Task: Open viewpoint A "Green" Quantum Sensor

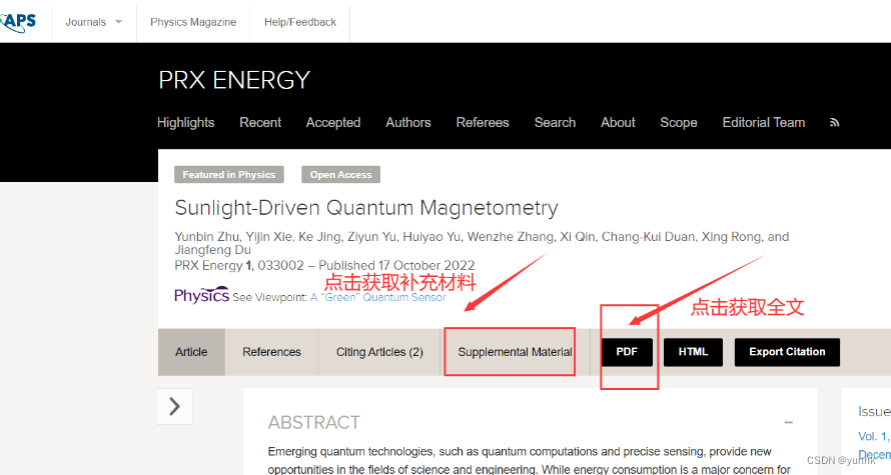Action: point(378,297)
